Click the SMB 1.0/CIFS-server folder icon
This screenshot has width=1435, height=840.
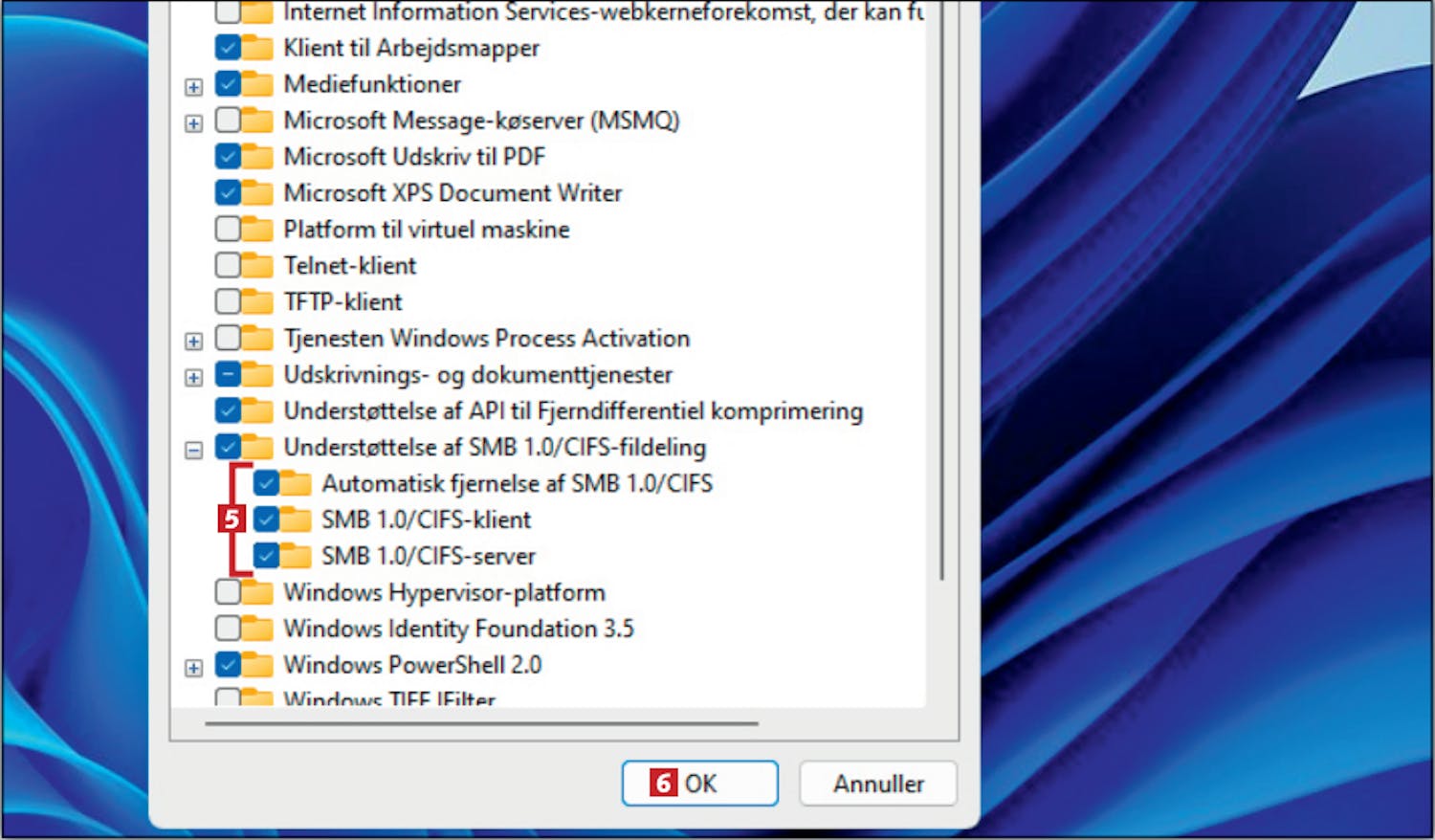296,556
